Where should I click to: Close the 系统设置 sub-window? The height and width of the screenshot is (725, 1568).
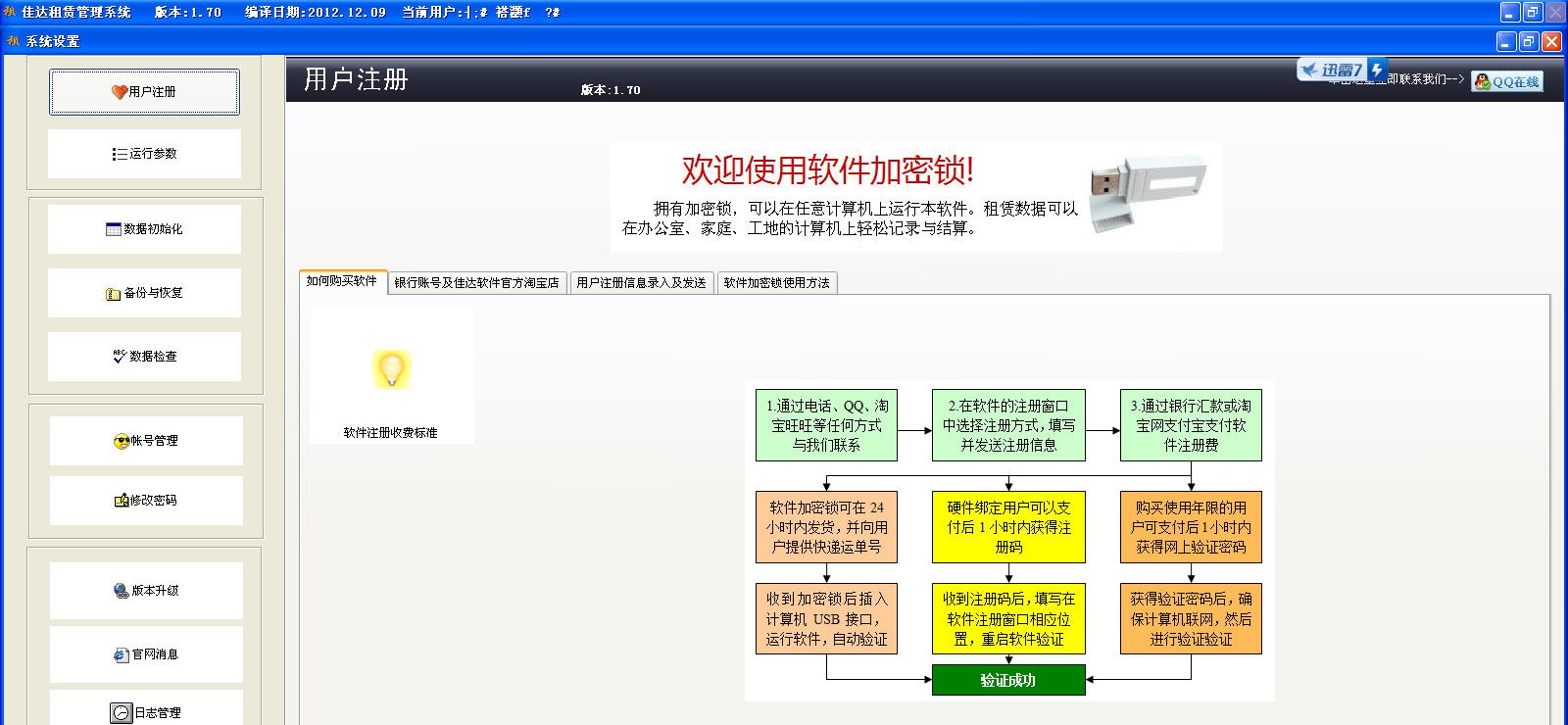(x=1551, y=41)
